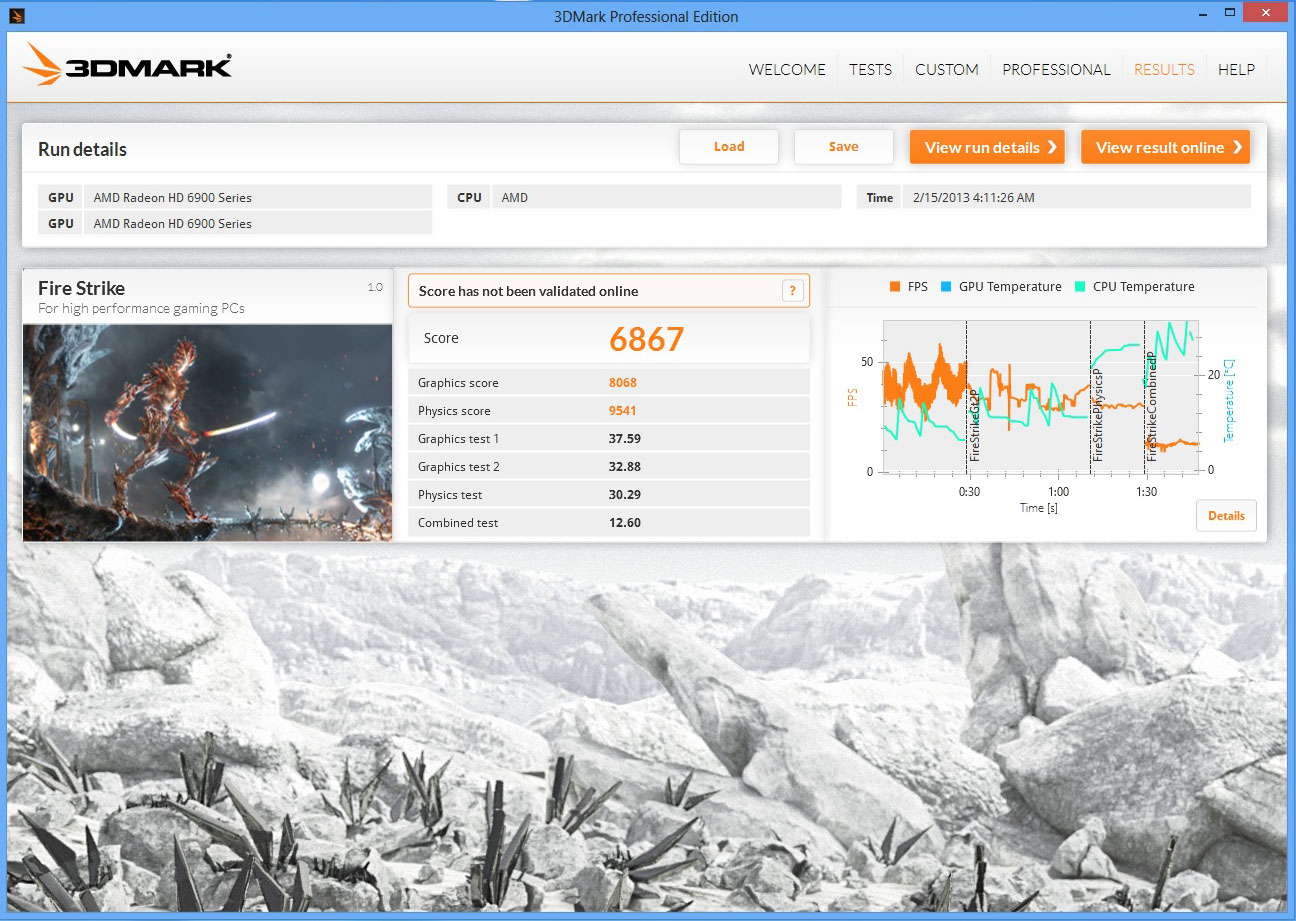Click the Physics score value 9541
Viewport: 1296px width, 921px height.
pyautogui.click(x=622, y=411)
